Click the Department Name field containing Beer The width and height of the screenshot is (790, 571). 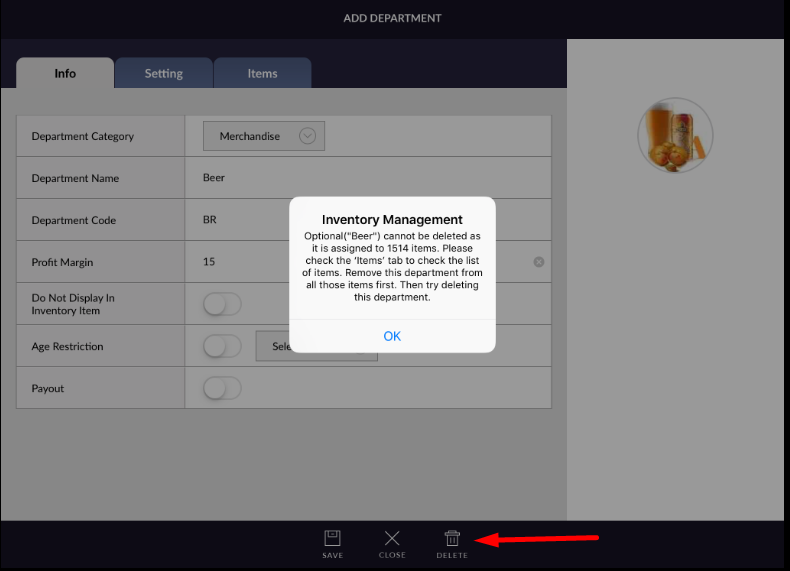(240, 178)
